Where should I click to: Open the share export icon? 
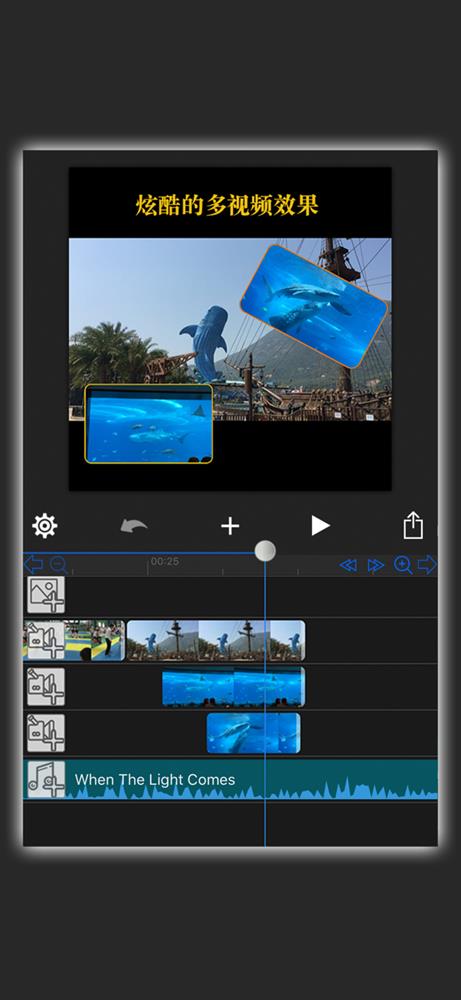click(x=413, y=526)
